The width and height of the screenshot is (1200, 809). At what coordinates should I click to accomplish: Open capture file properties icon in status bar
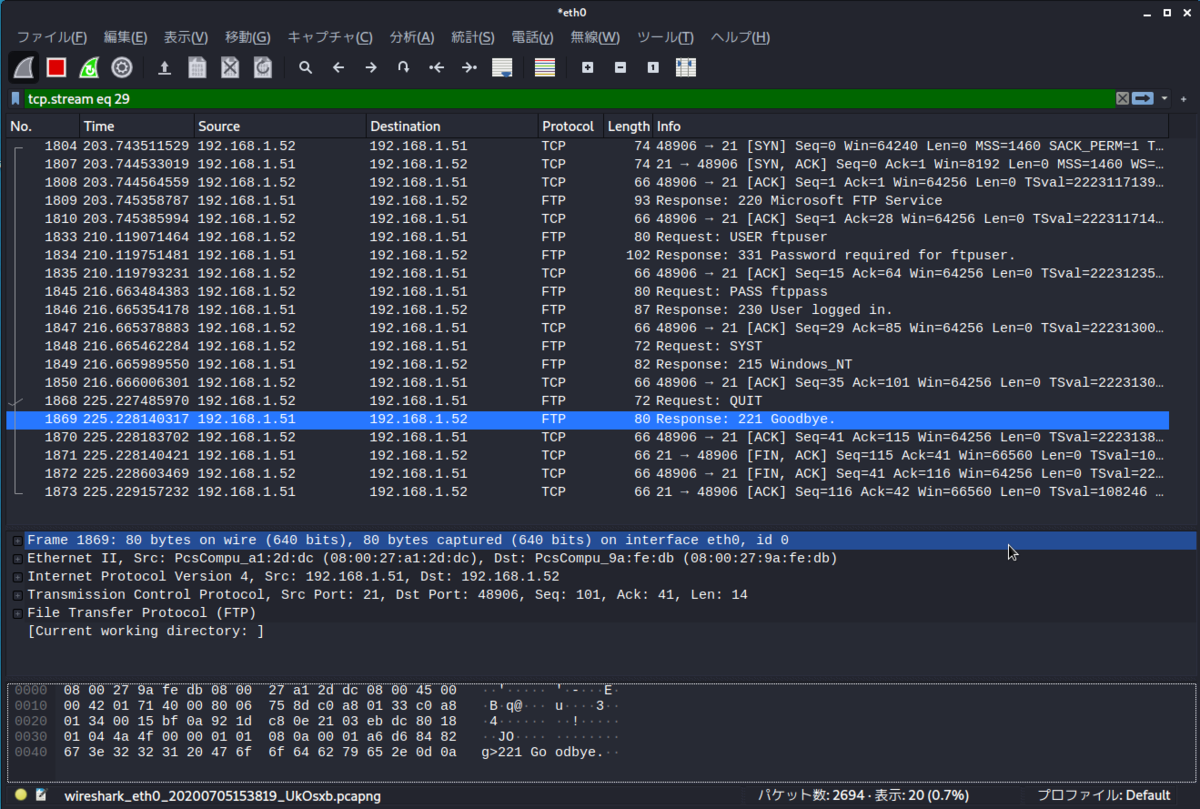[41, 795]
